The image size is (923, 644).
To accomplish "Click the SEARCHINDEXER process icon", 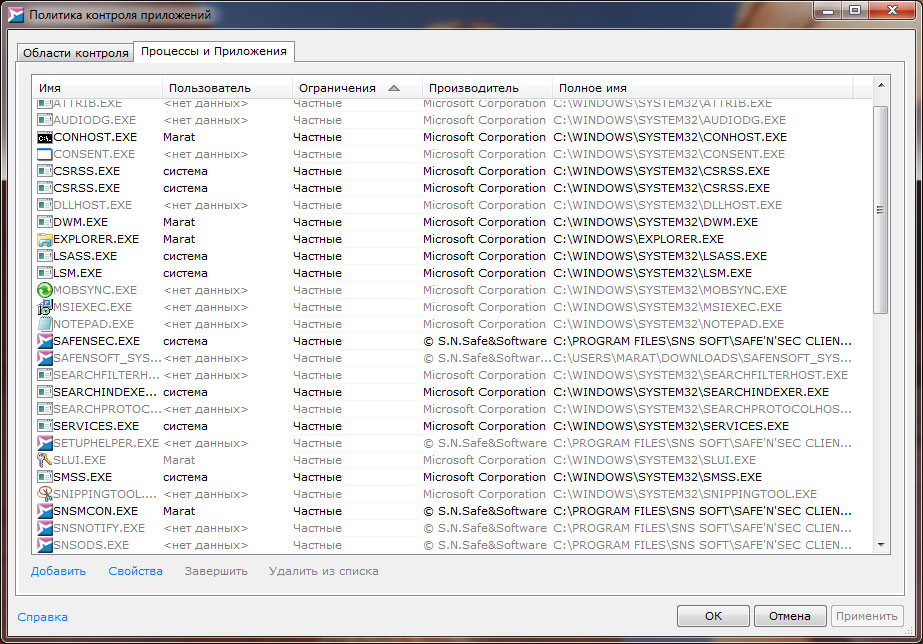I will click(45, 392).
